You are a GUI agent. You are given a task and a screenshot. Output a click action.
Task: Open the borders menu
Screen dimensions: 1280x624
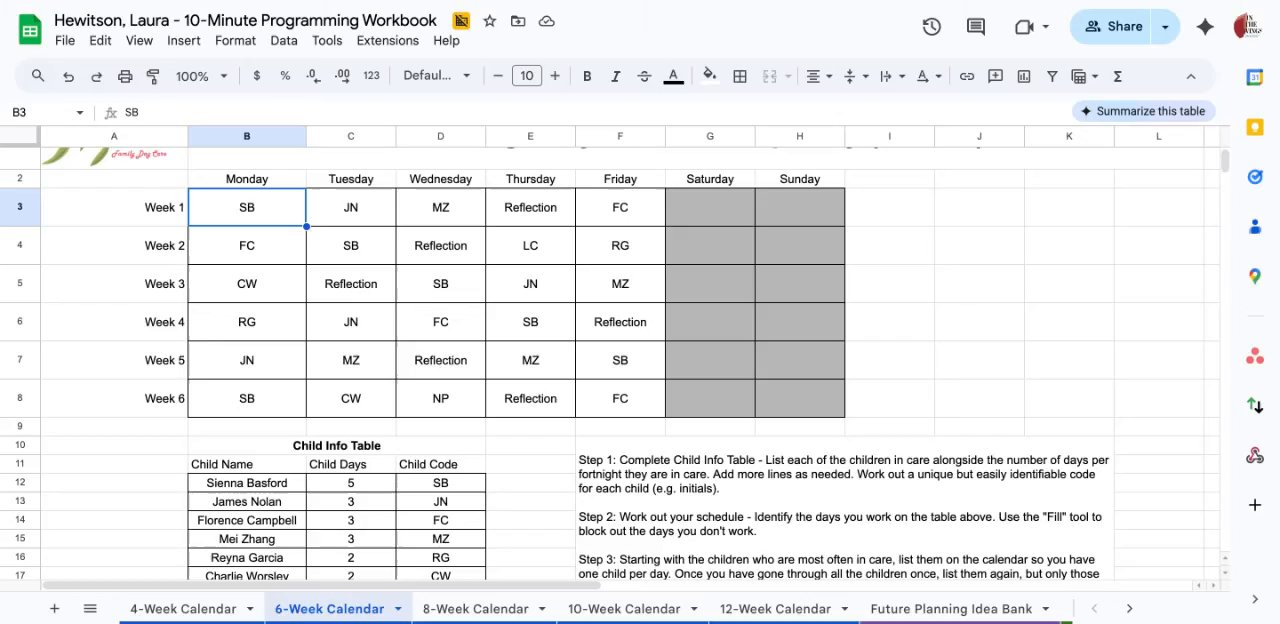(x=740, y=76)
